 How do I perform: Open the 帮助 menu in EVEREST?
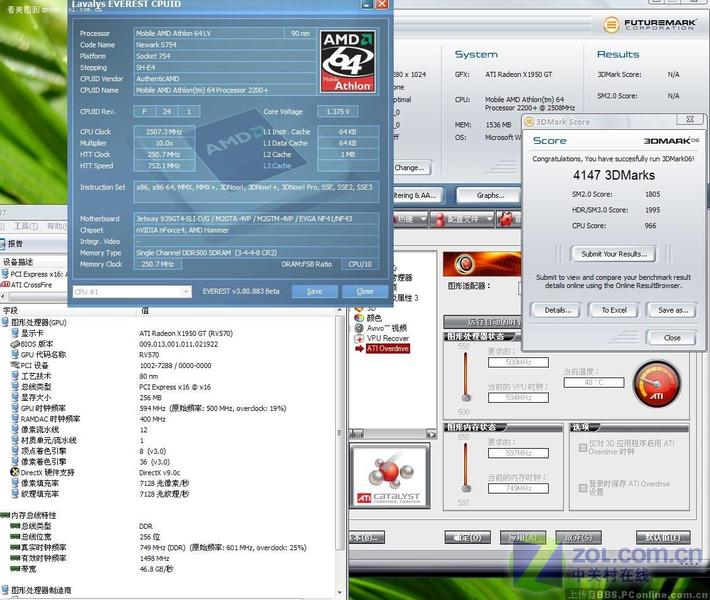pos(57,226)
